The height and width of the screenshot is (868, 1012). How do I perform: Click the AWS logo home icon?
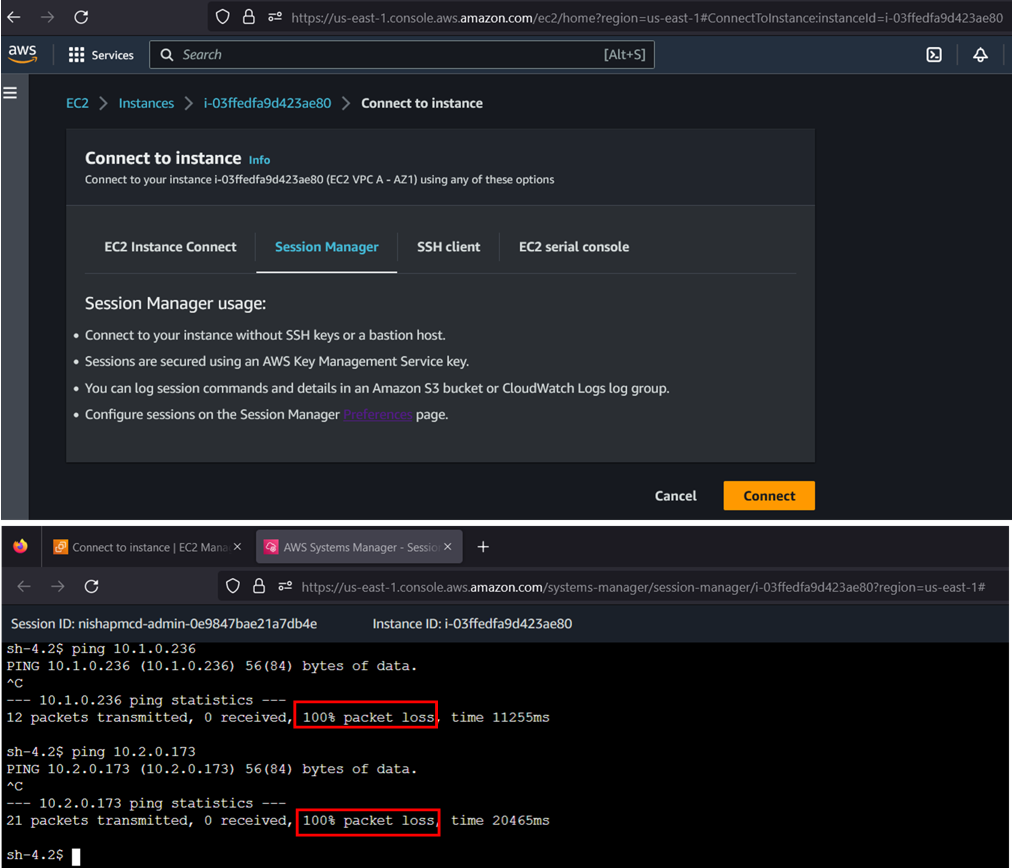[22, 54]
